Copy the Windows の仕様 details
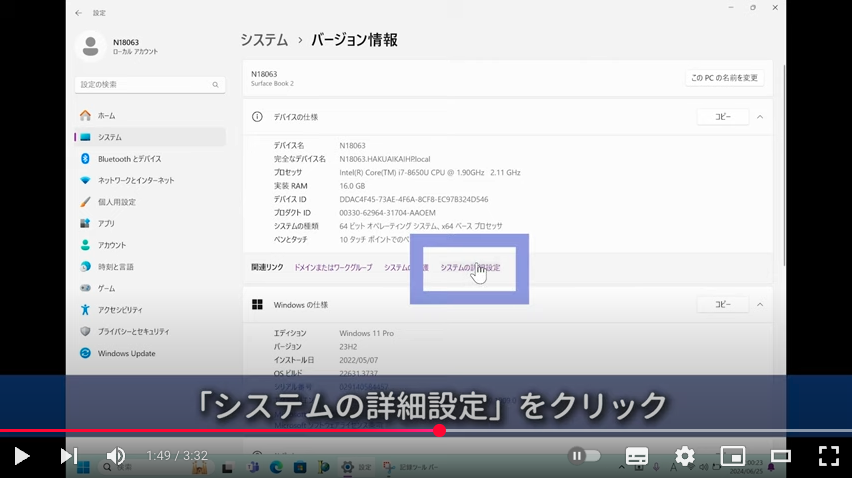Viewport: 852px width, 478px height. point(723,305)
